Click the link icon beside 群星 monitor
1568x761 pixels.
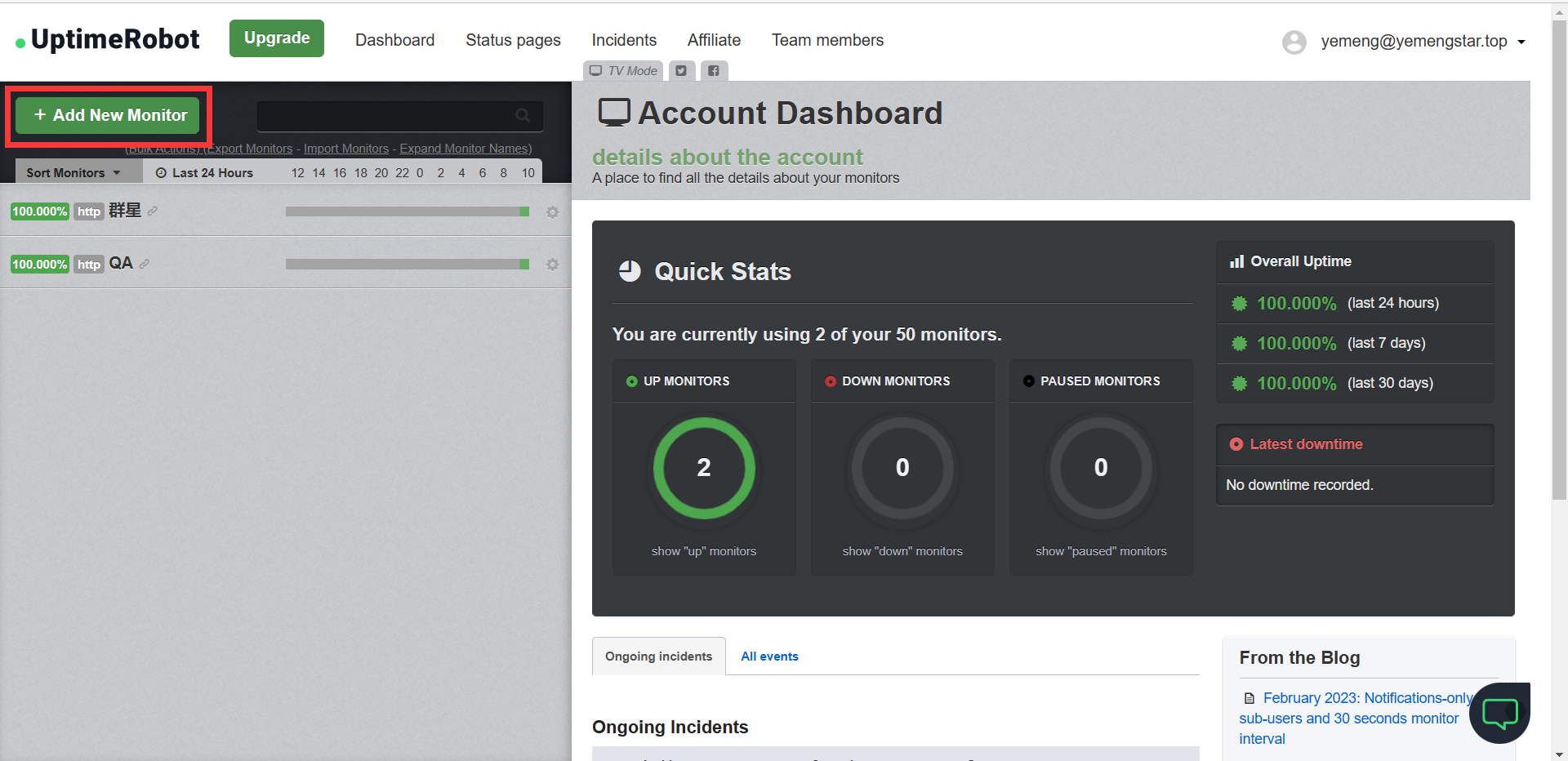153,211
